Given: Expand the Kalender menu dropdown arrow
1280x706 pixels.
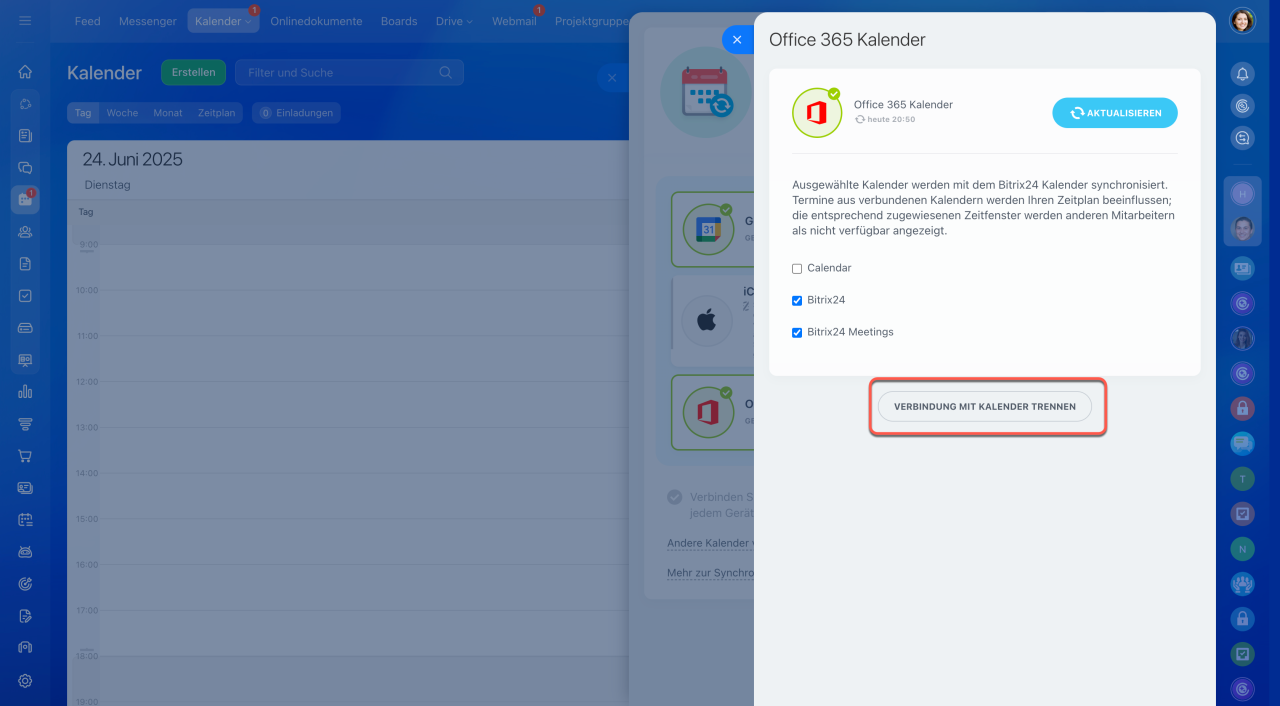Looking at the screenshot, I should [248, 22].
